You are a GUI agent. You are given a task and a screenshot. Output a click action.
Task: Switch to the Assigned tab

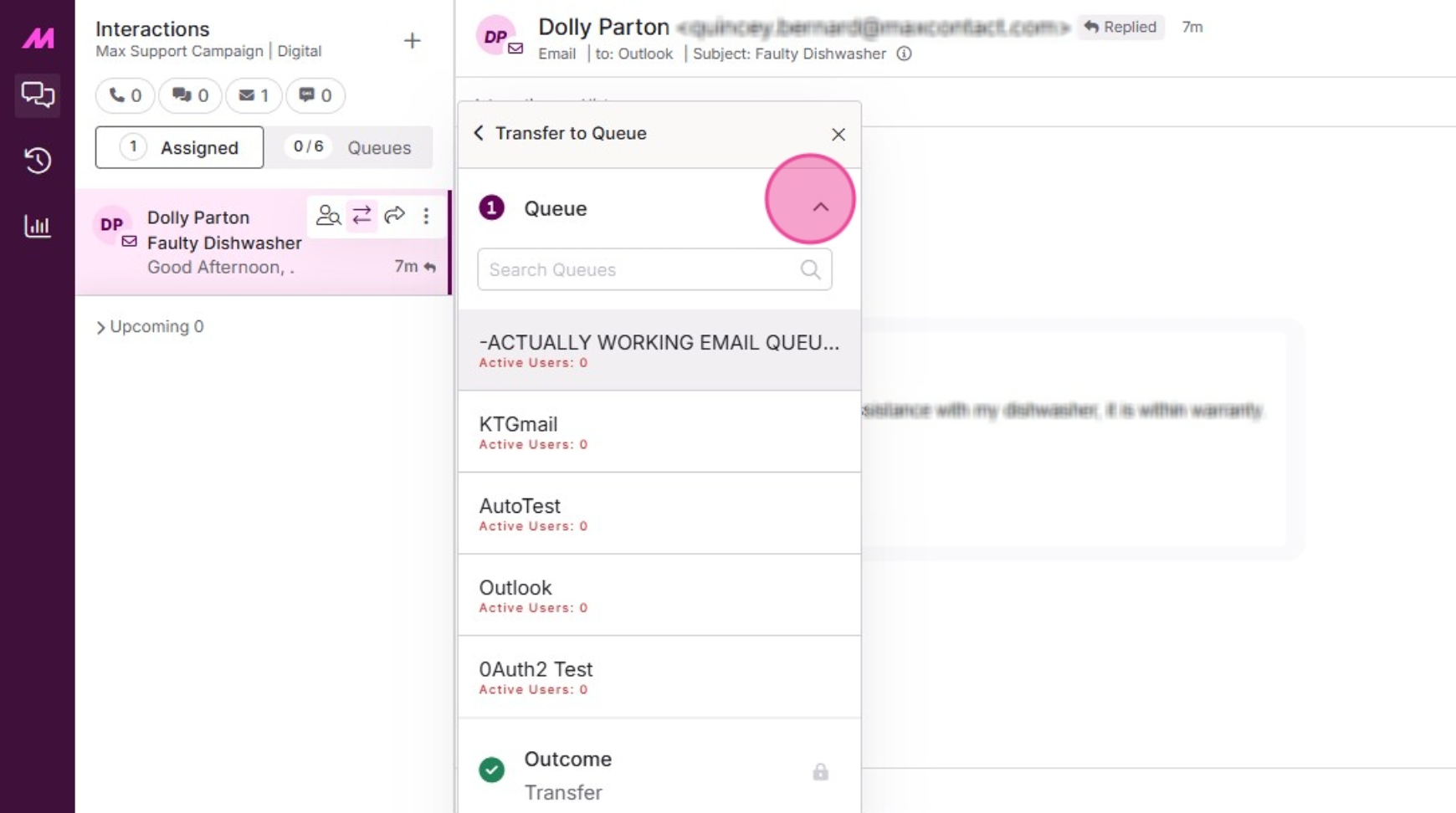[x=179, y=147]
